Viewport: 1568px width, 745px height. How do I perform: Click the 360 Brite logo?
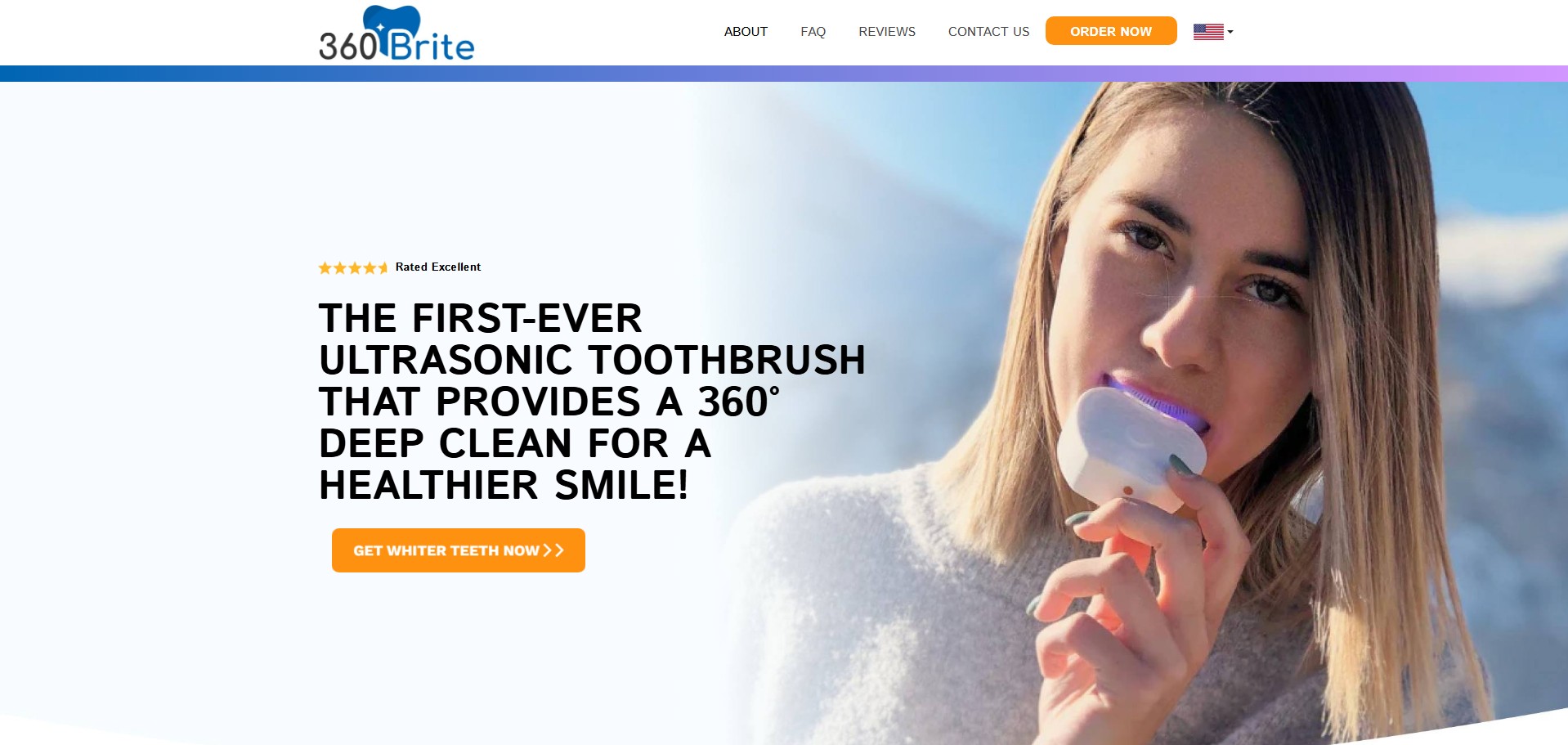(x=396, y=34)
